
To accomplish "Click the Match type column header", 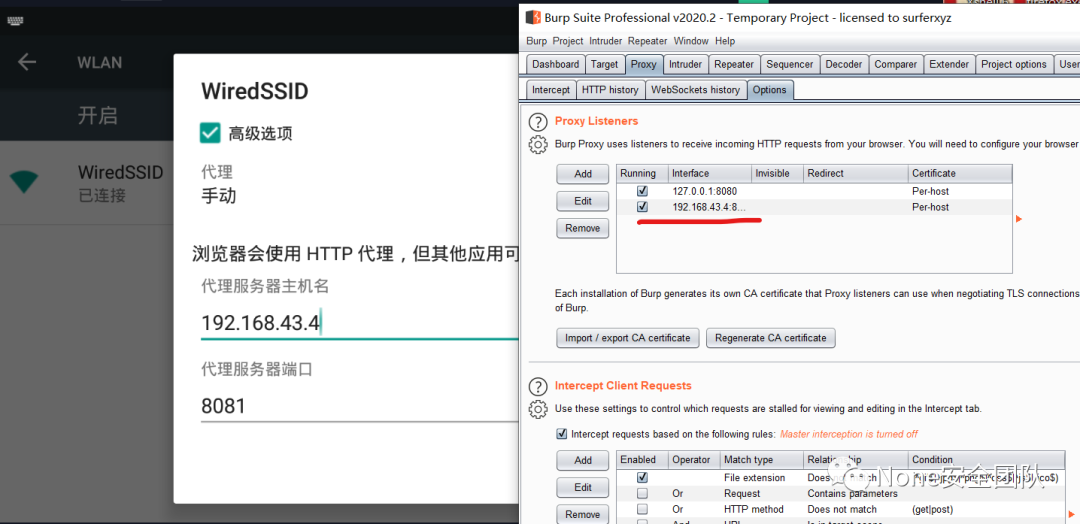I will tap(762, 459).
